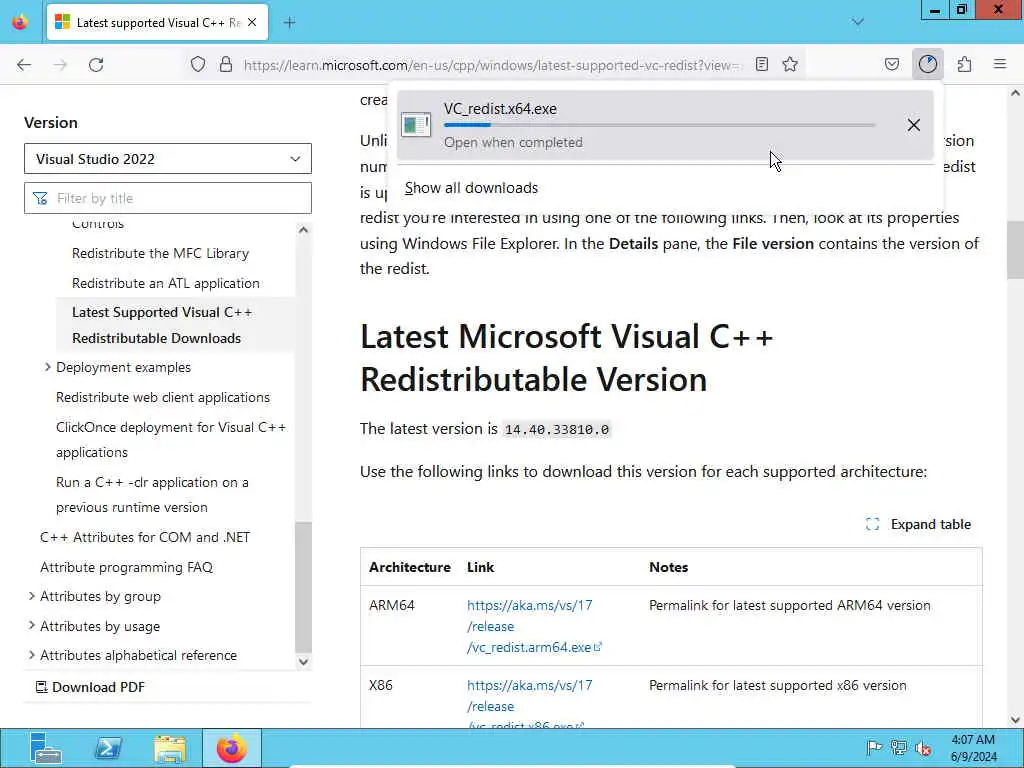Click the Architecture column header

(x=409, y=567)
